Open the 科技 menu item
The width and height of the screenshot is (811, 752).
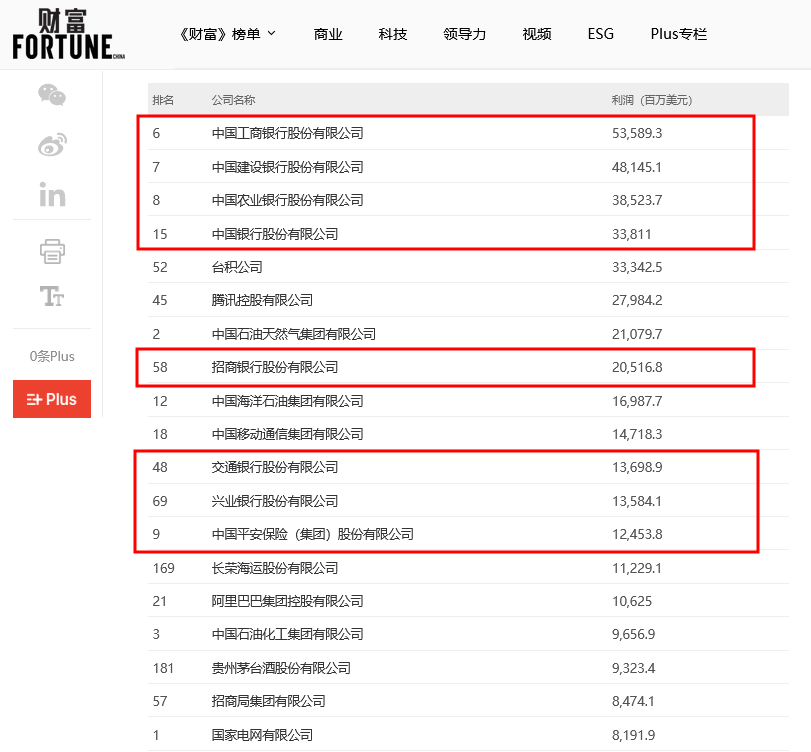click(x=393, y=34)
